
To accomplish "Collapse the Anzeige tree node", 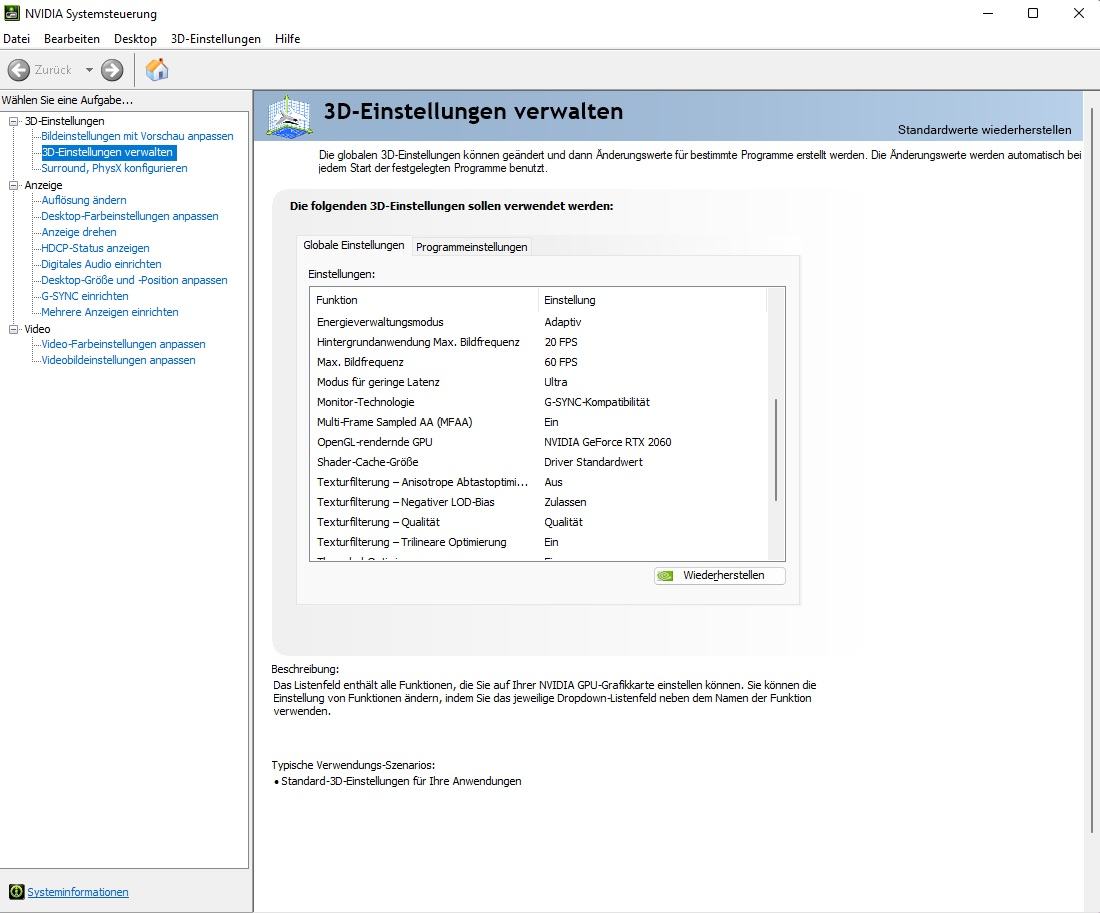I will click(13, 185).
